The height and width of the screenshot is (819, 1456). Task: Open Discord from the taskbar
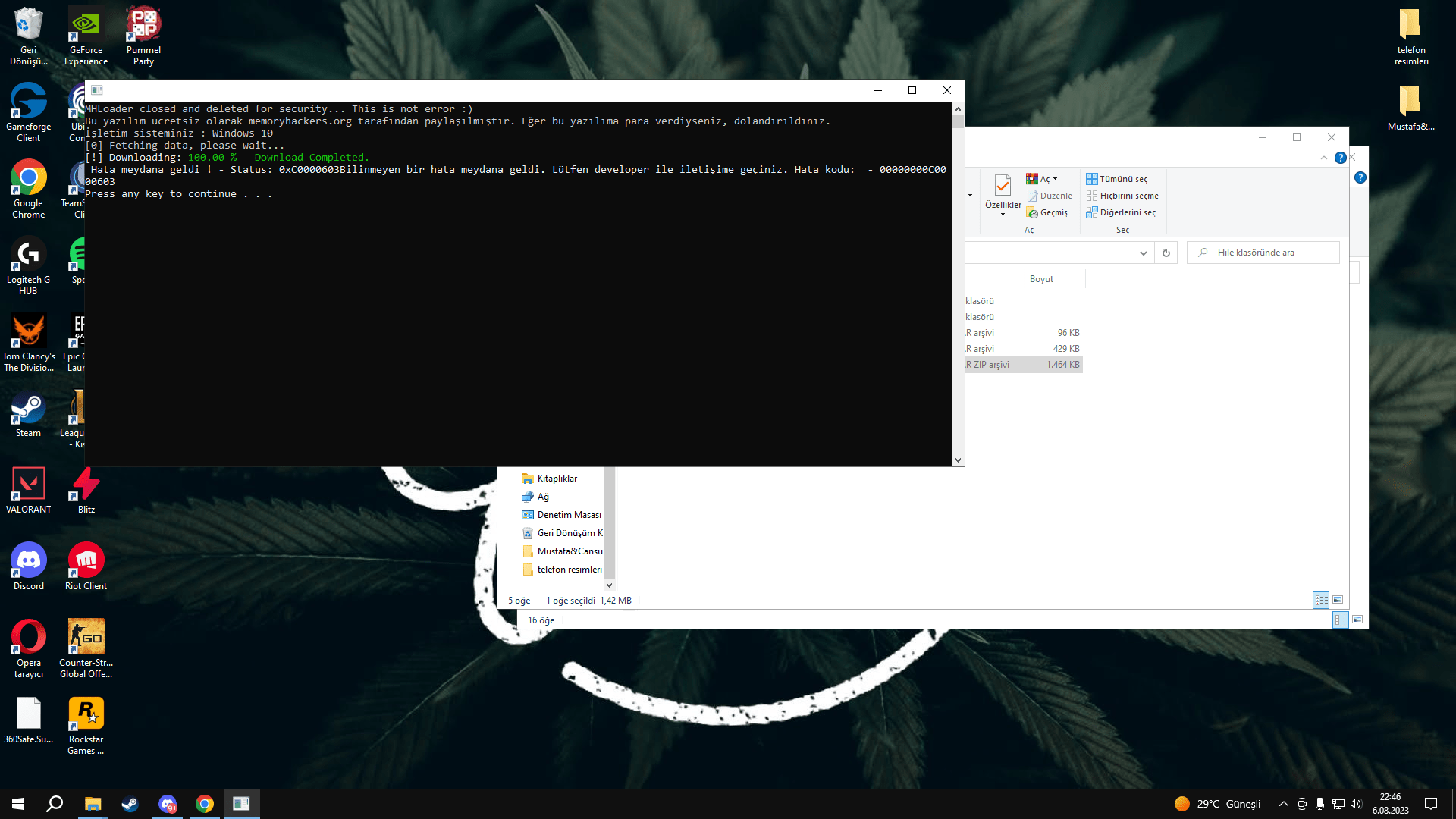pos(168,804)
